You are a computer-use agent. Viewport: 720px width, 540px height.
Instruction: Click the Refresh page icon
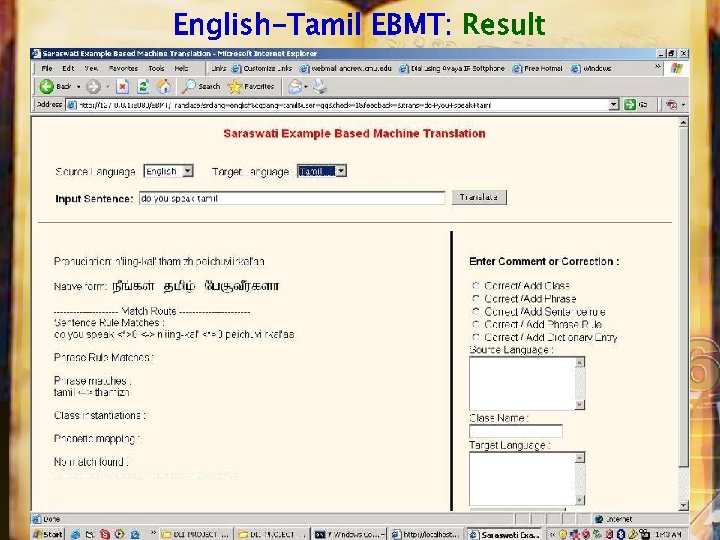click(143, 86)
